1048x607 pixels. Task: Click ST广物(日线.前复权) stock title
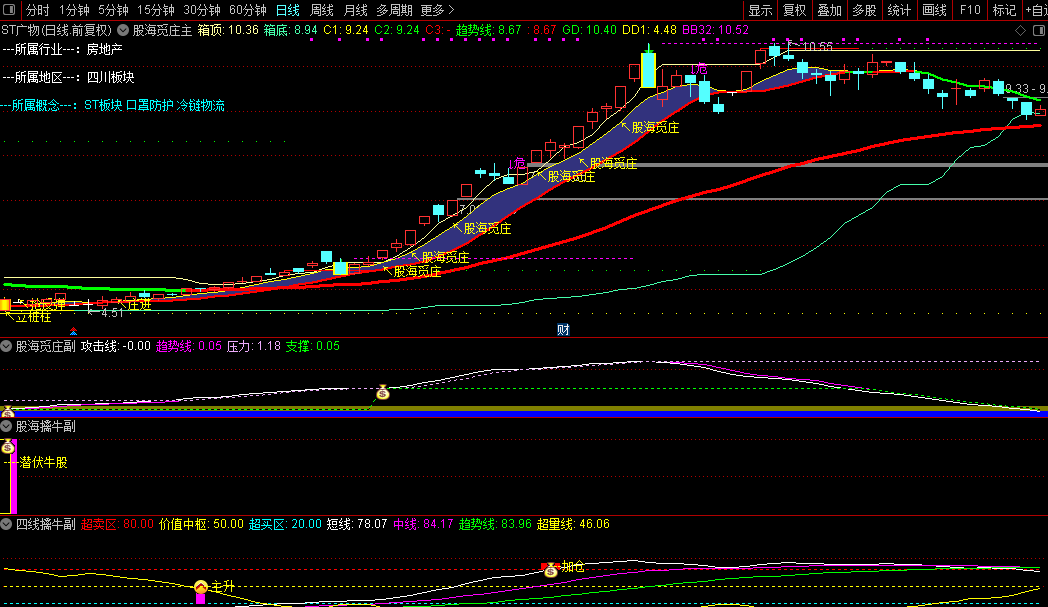click(57, 30)
